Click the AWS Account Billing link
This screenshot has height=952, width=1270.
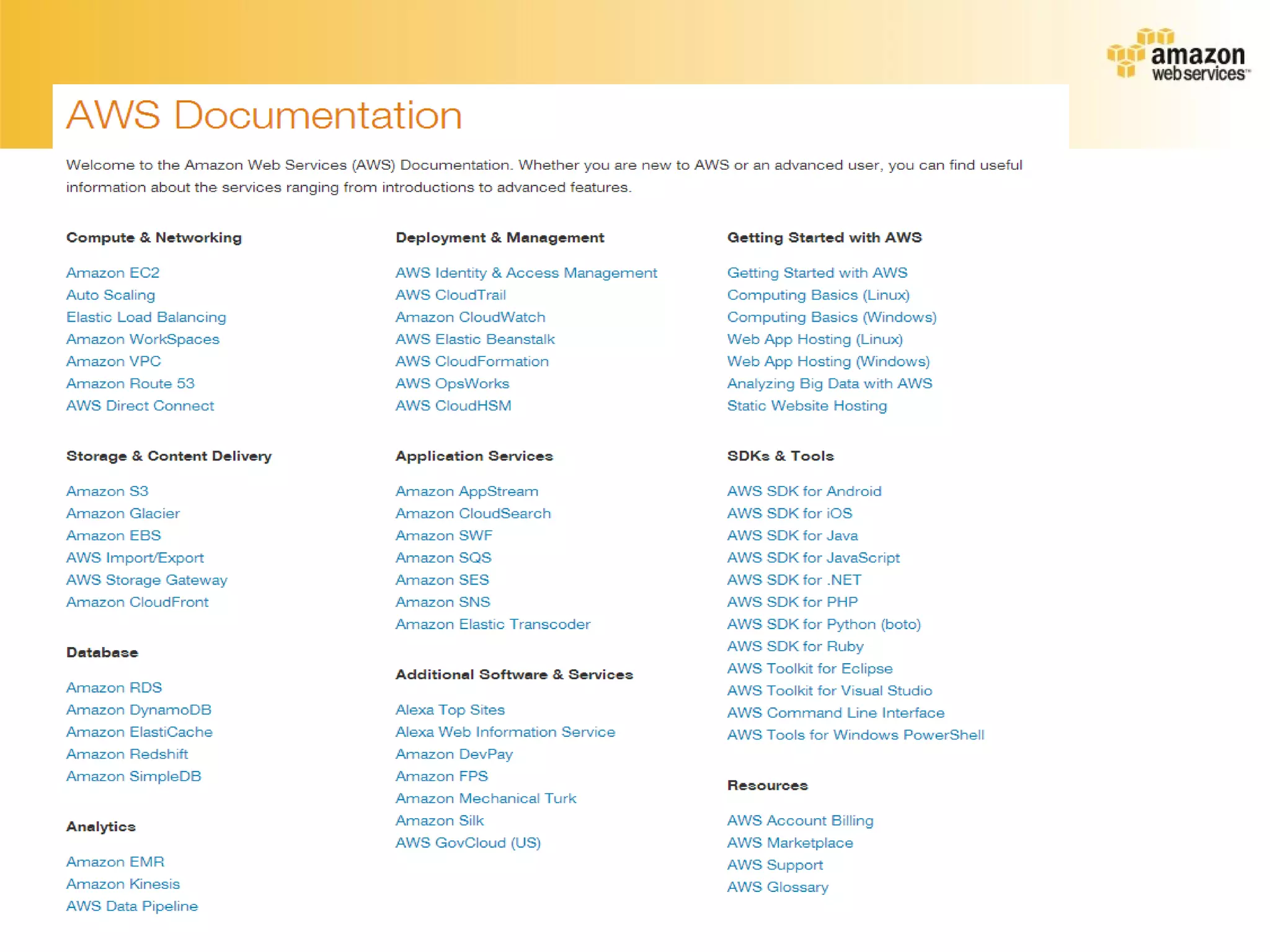click(x=800, y=821)
